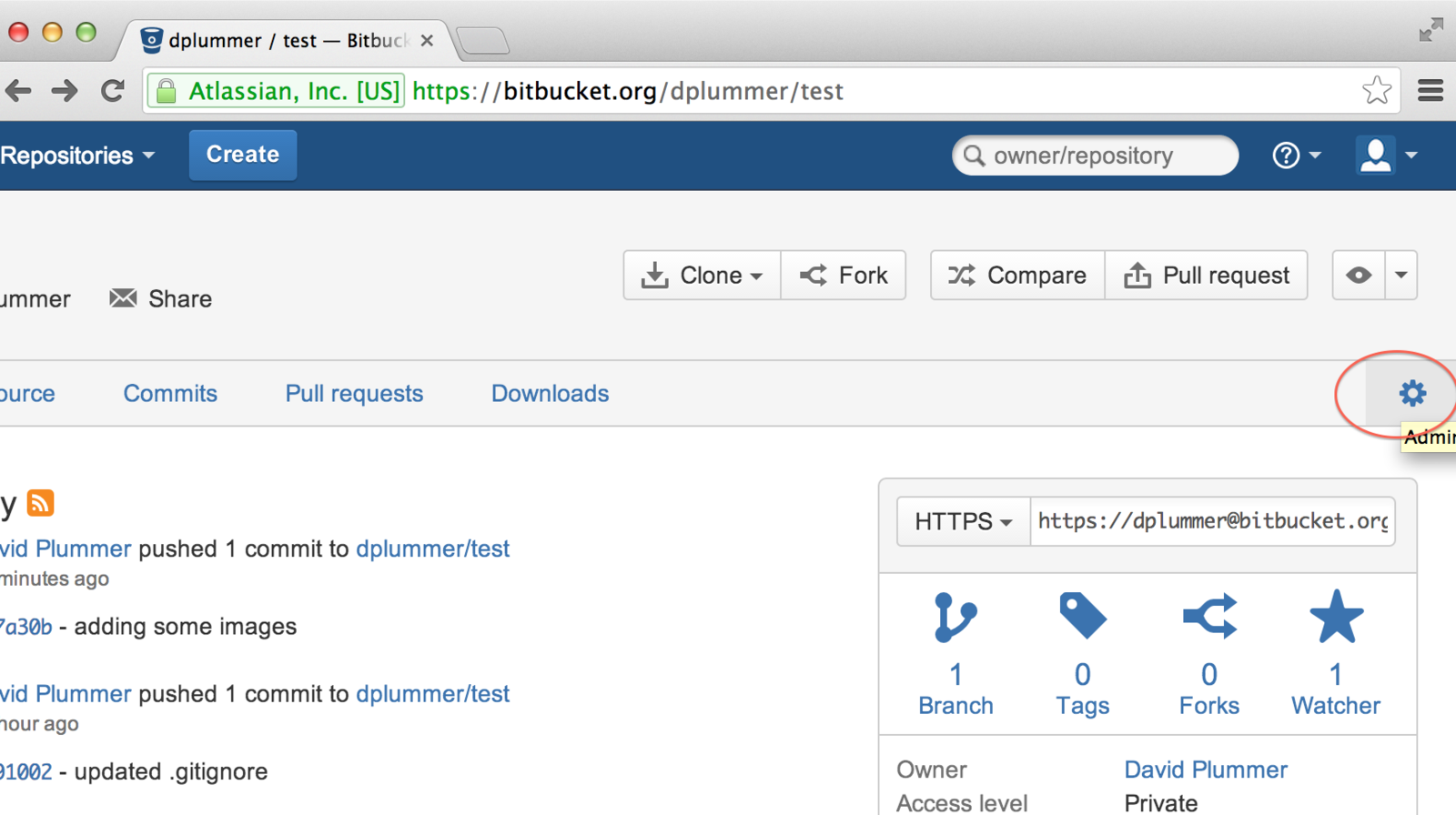This screenshot has height=815, width=1456.
Task: Click the 0 Tags count link
Action: 1082,689
